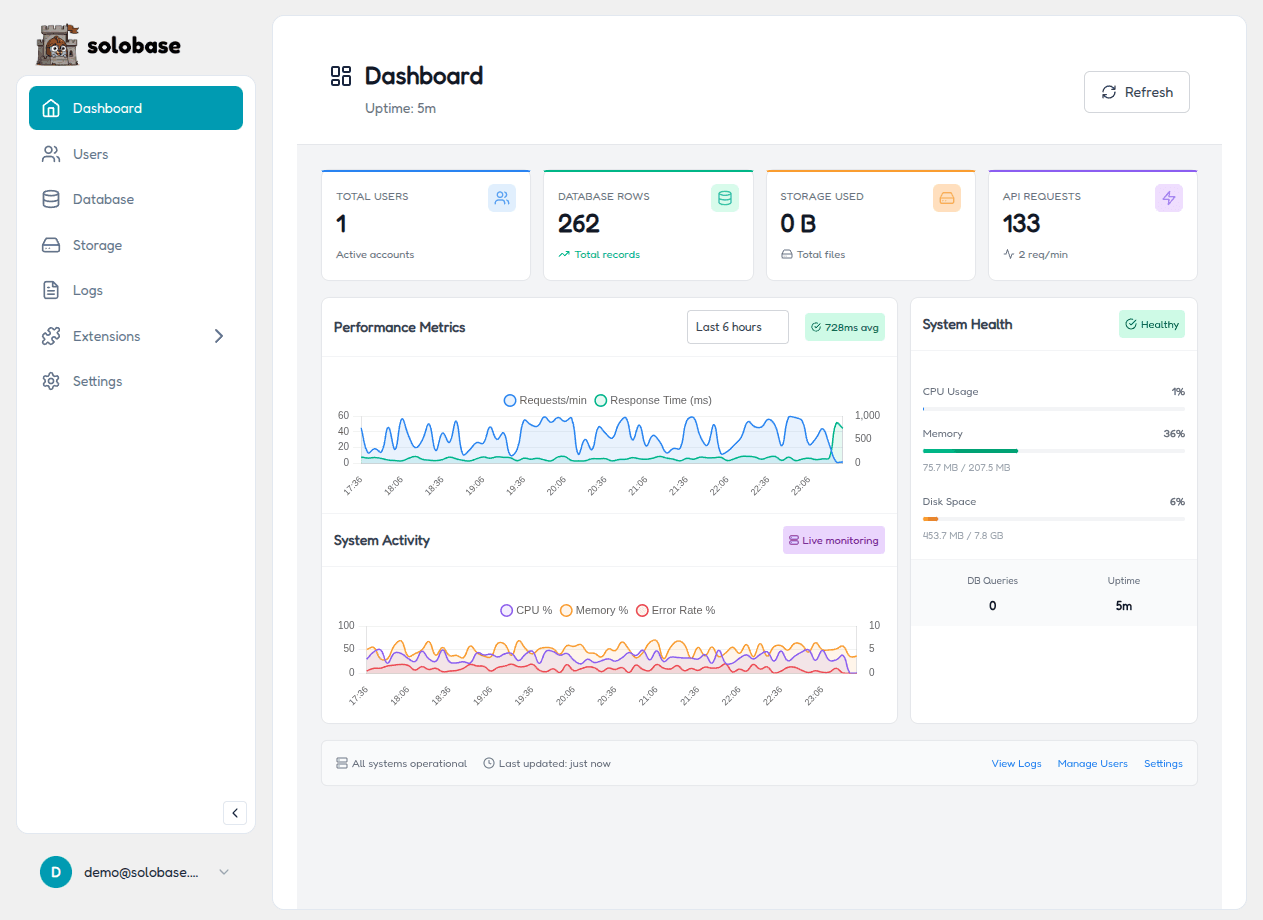Click the Dashboard grid icon in header

pos(341,76)
